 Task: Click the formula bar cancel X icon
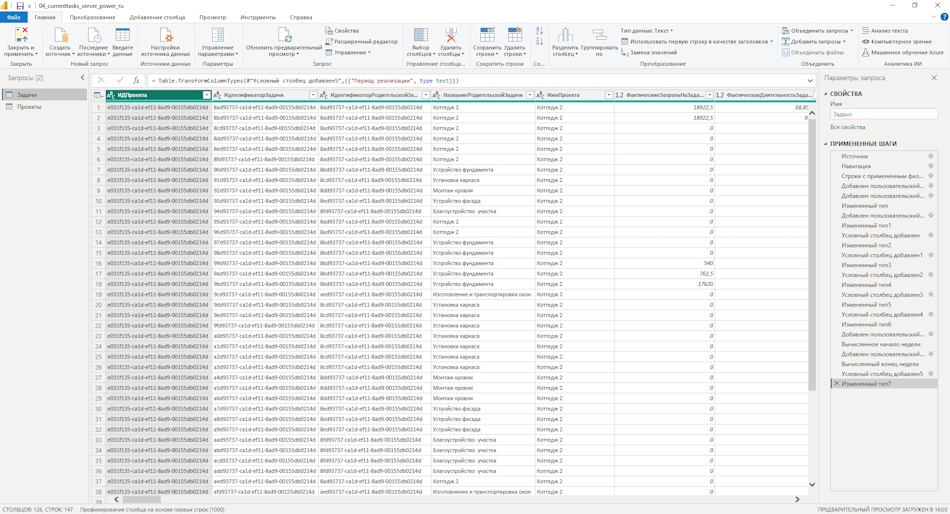click(101, 80)
